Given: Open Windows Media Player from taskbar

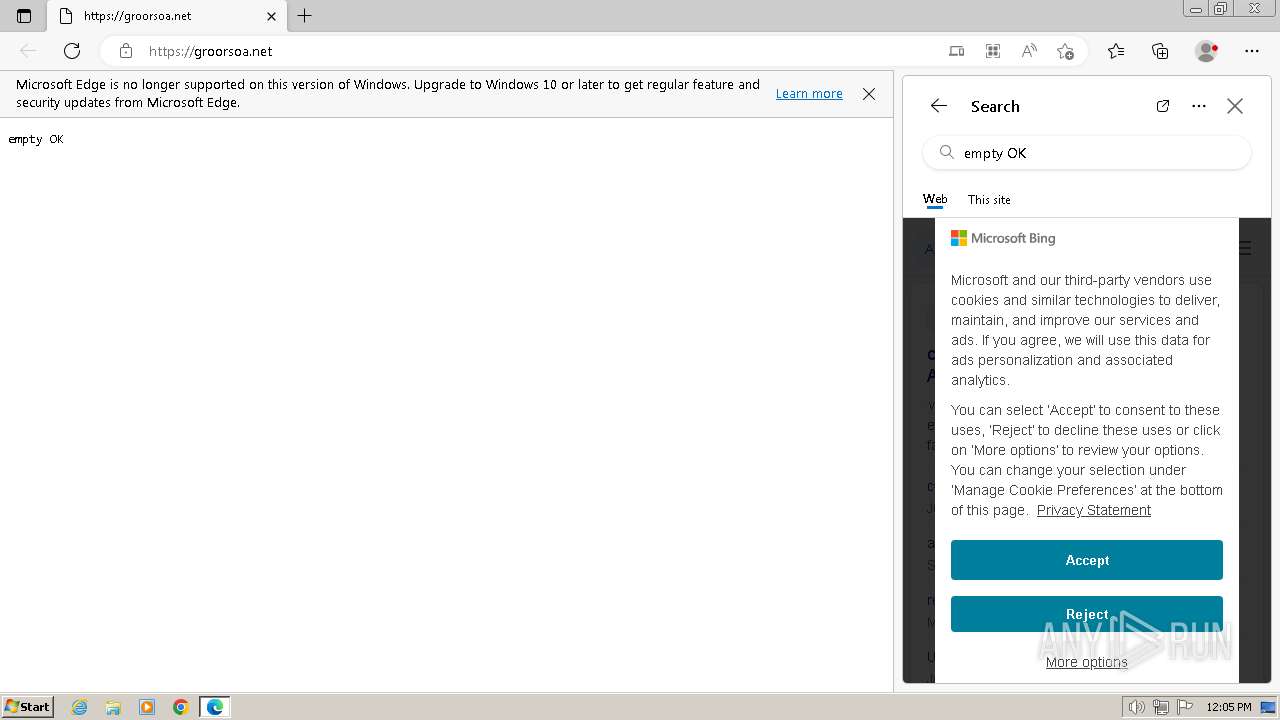Looking at the screenshot, I should 147,707.
